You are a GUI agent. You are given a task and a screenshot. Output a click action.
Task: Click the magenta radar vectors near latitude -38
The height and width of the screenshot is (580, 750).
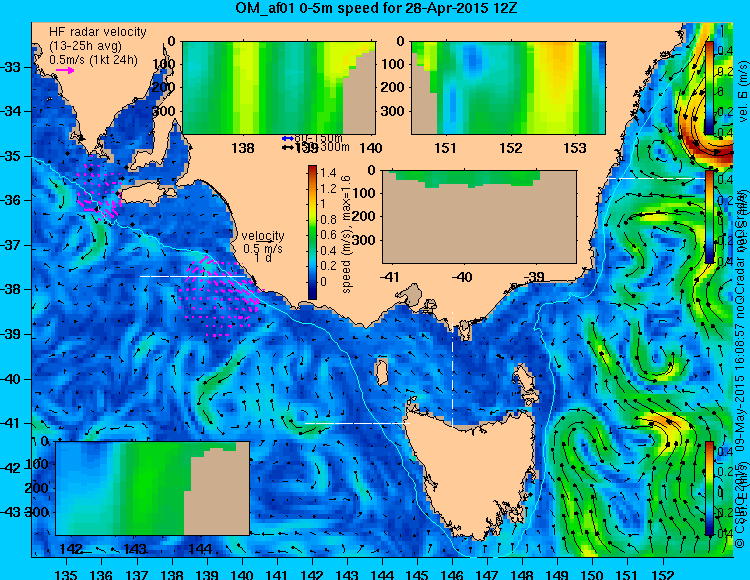(x=220, y=296)
